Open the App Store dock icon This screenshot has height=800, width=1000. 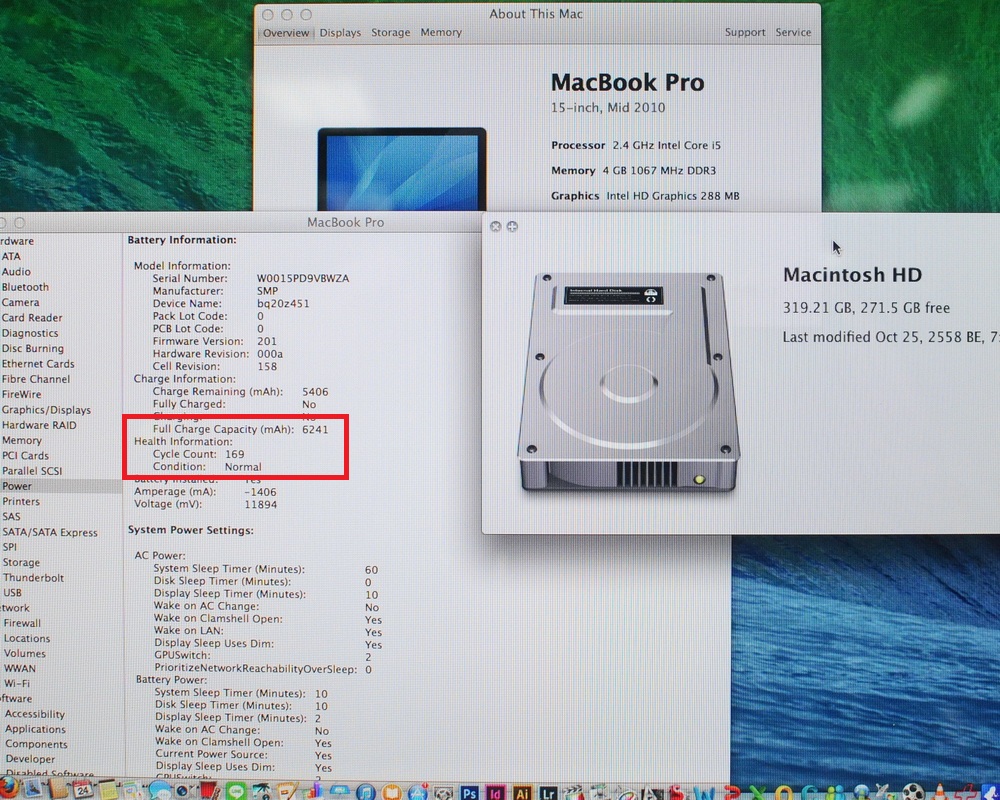pyautogui.click(x=418, y=792)
